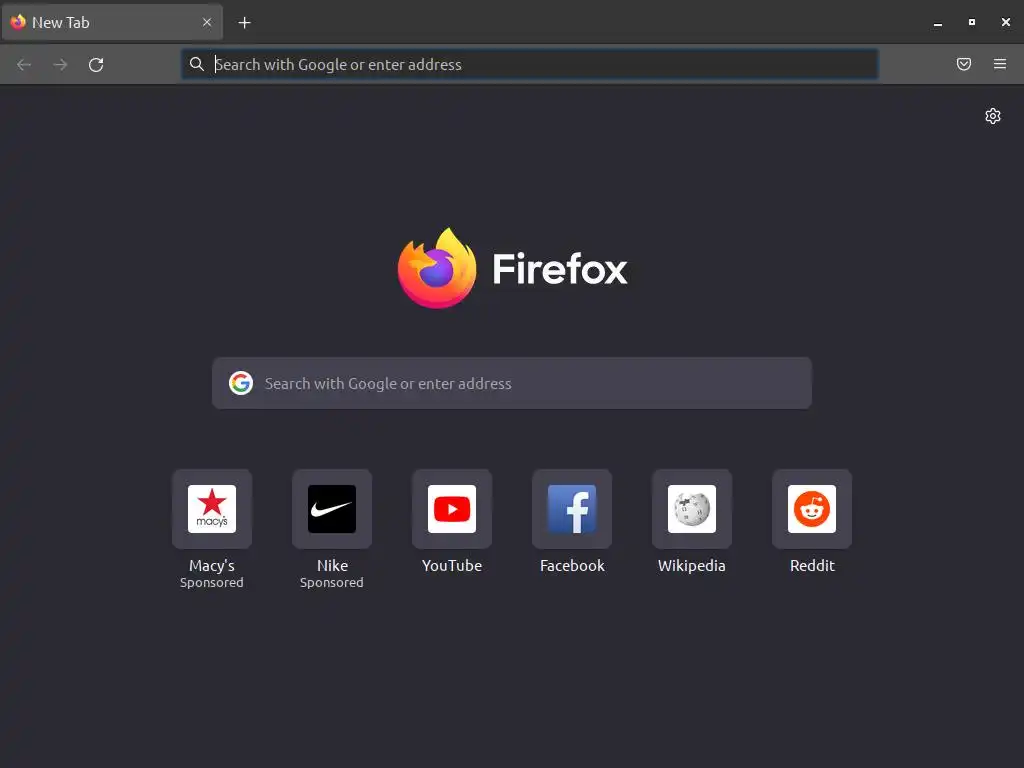The image size is (1024, 768).
Task: Click the Facebook label text
Action: tap(572, 566)
